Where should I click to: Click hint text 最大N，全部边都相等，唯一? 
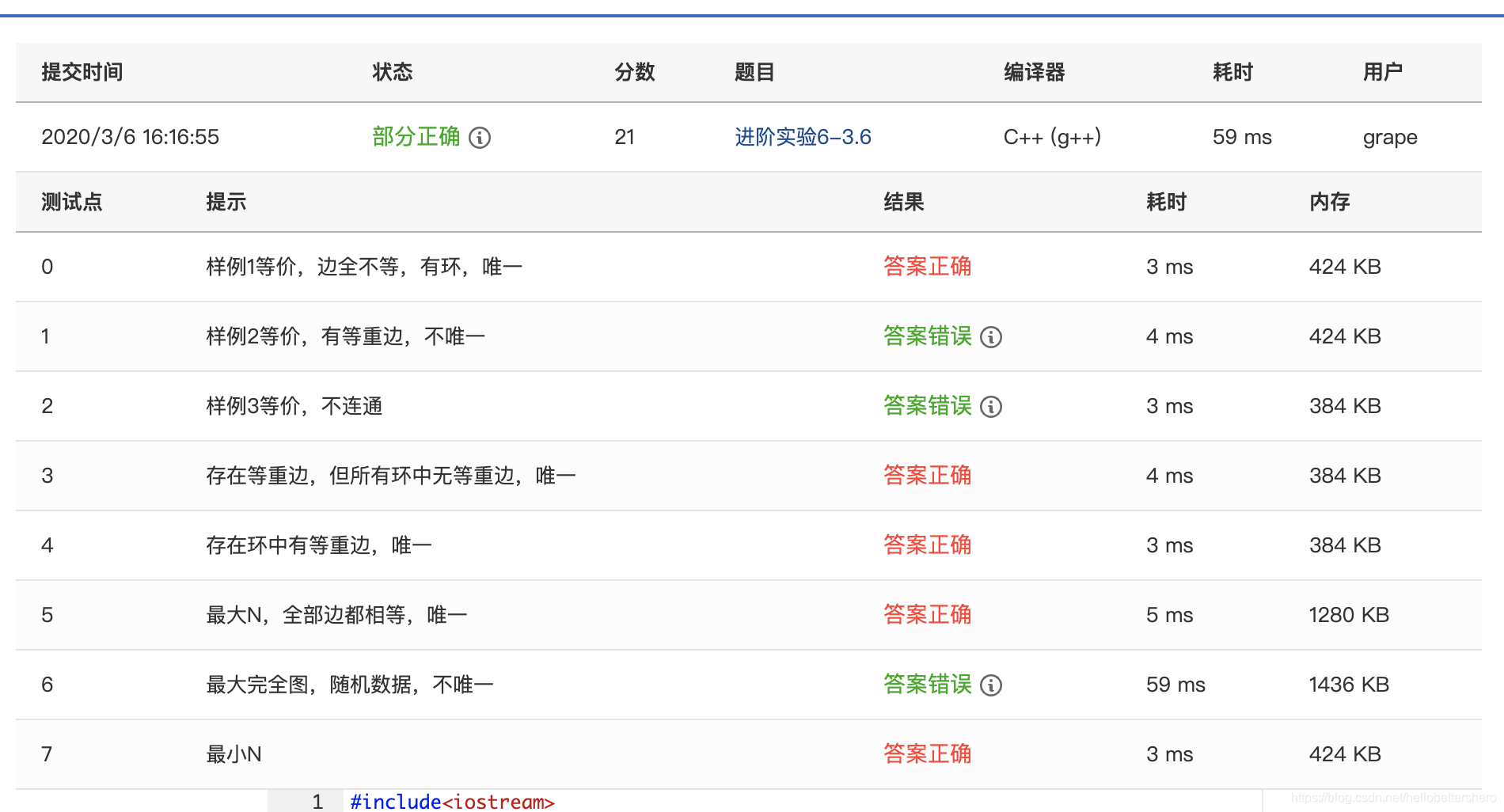click(336, 615)
